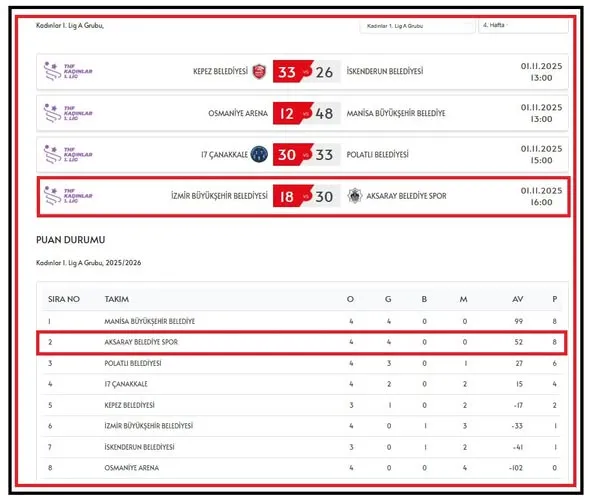Open Osmaniye Arena team name in match list
The width and height of the screenshot is (590, 500).
[x=238, y=113]
